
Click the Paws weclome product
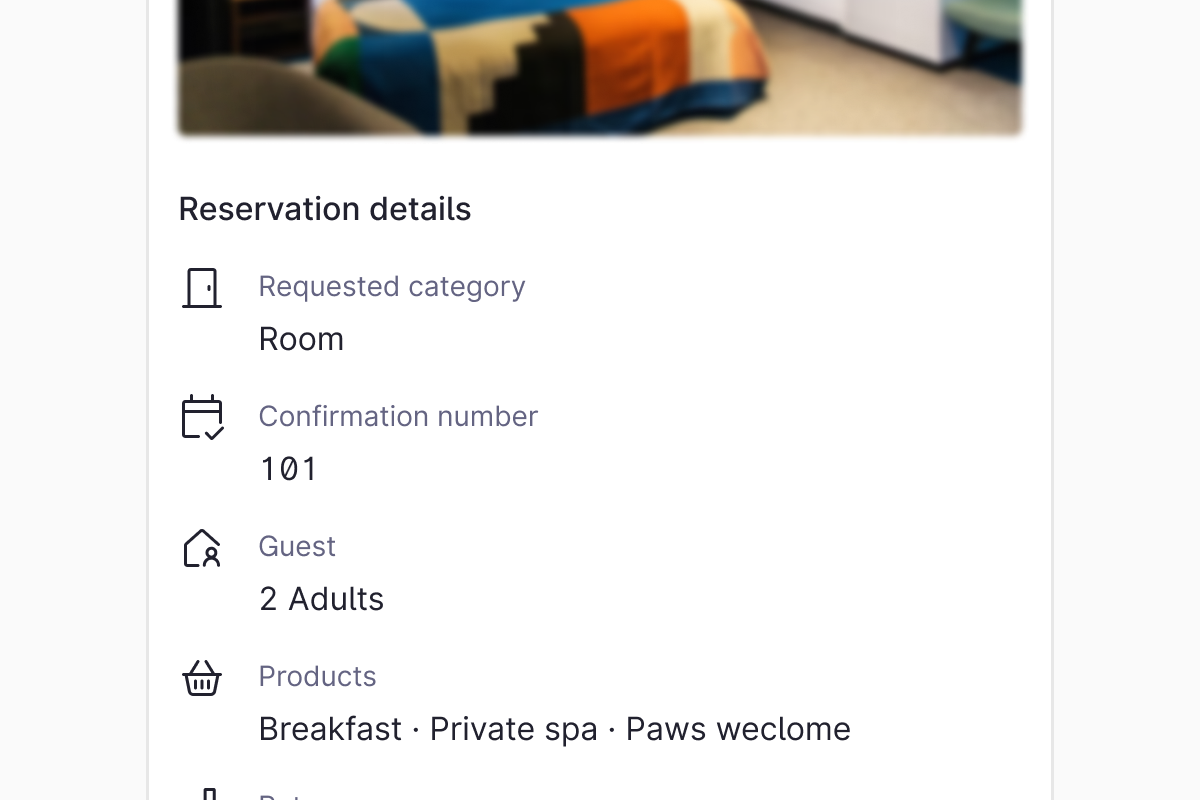click(738, 729)
